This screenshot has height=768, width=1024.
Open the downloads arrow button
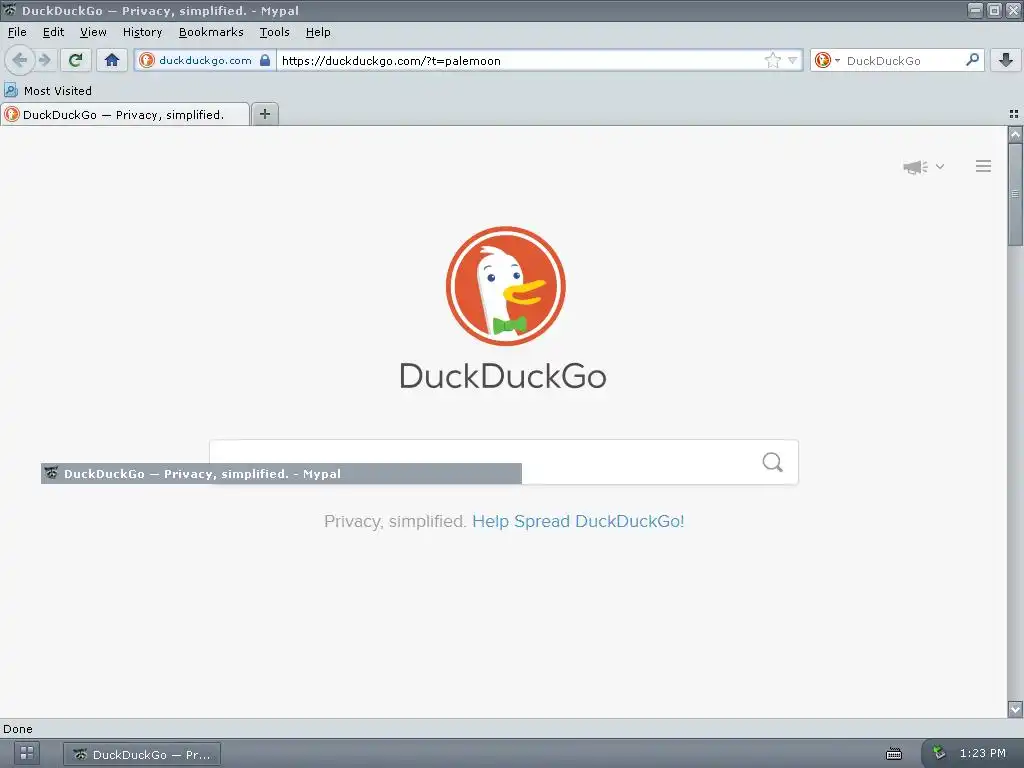1006,60
